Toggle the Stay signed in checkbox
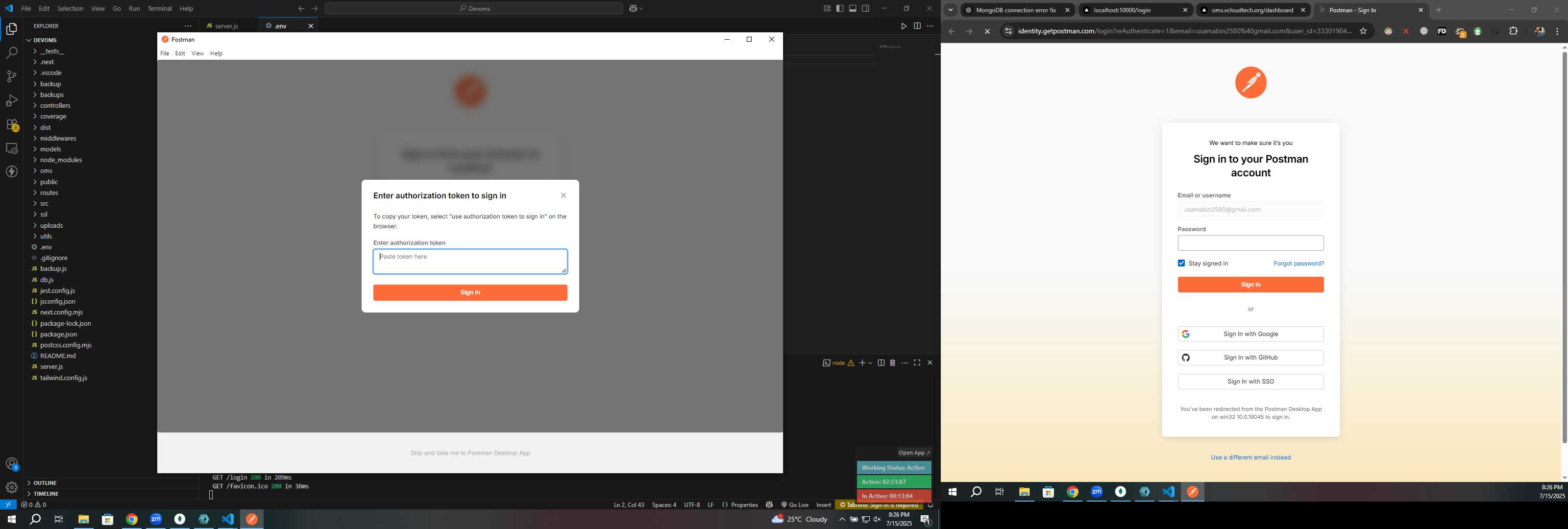 (1181, 263)
